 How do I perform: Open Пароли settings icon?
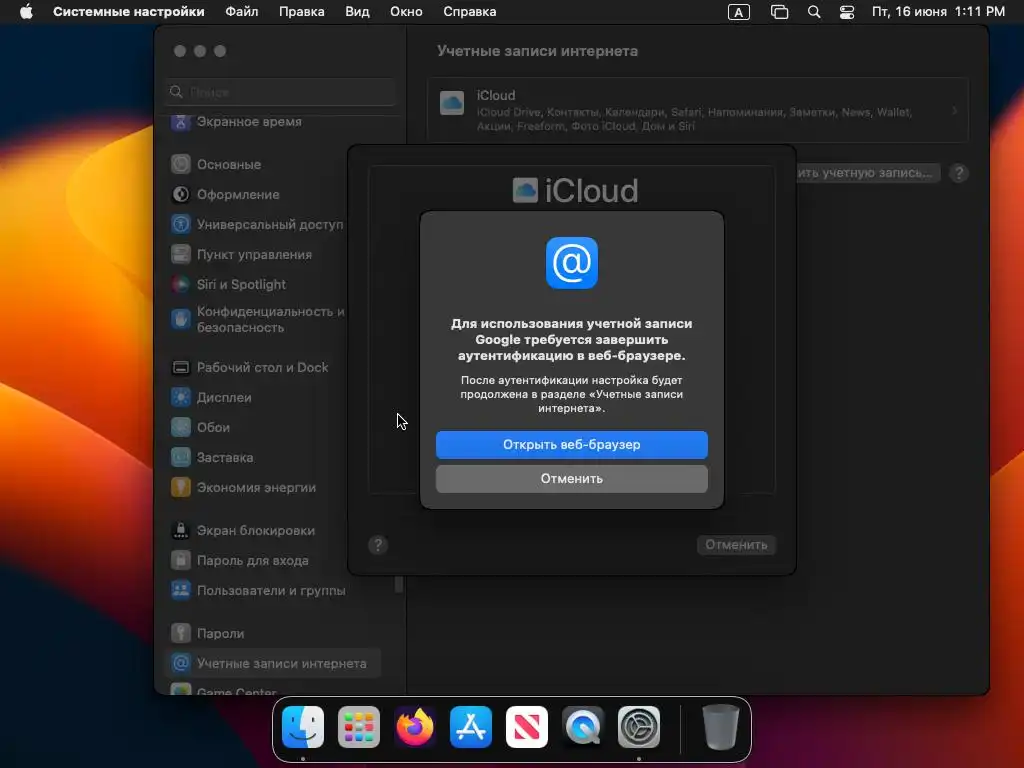pos(181,633)
